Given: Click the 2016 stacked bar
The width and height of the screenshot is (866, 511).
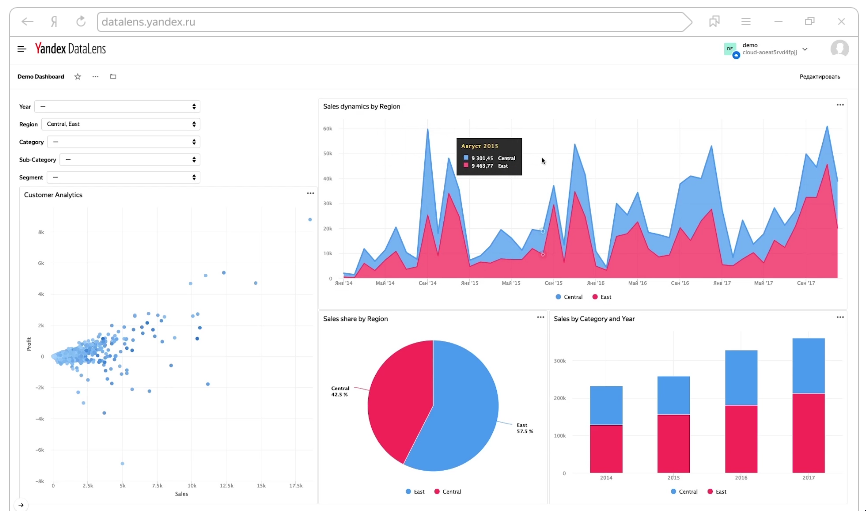Looking at the screenshot, I should point(741,411).
